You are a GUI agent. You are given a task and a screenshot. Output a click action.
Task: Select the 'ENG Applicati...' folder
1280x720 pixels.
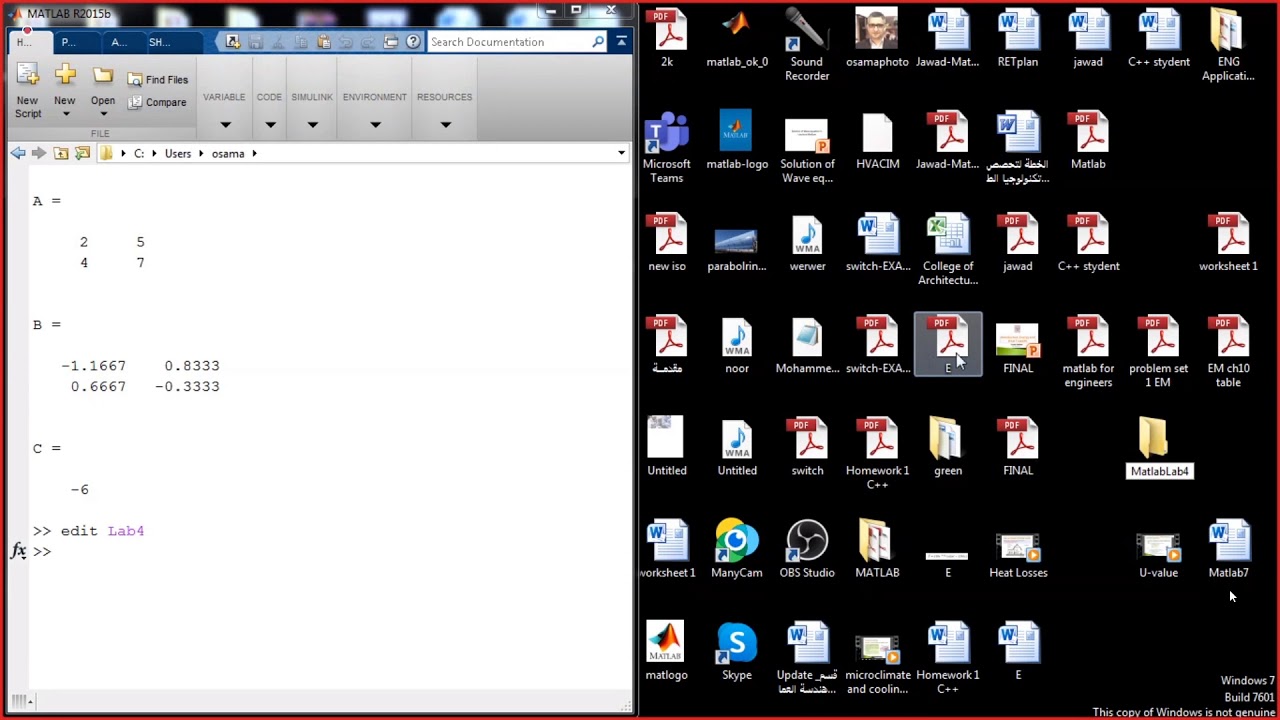point(1229,45)
